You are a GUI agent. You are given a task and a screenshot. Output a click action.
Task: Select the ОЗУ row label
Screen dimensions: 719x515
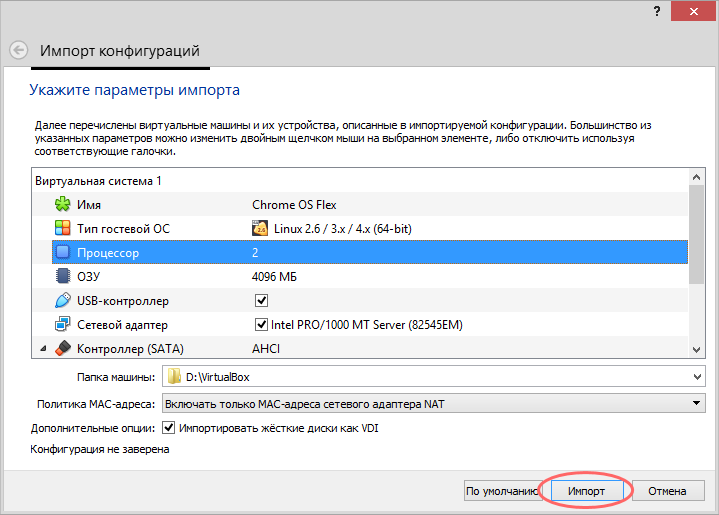(88, 277)
